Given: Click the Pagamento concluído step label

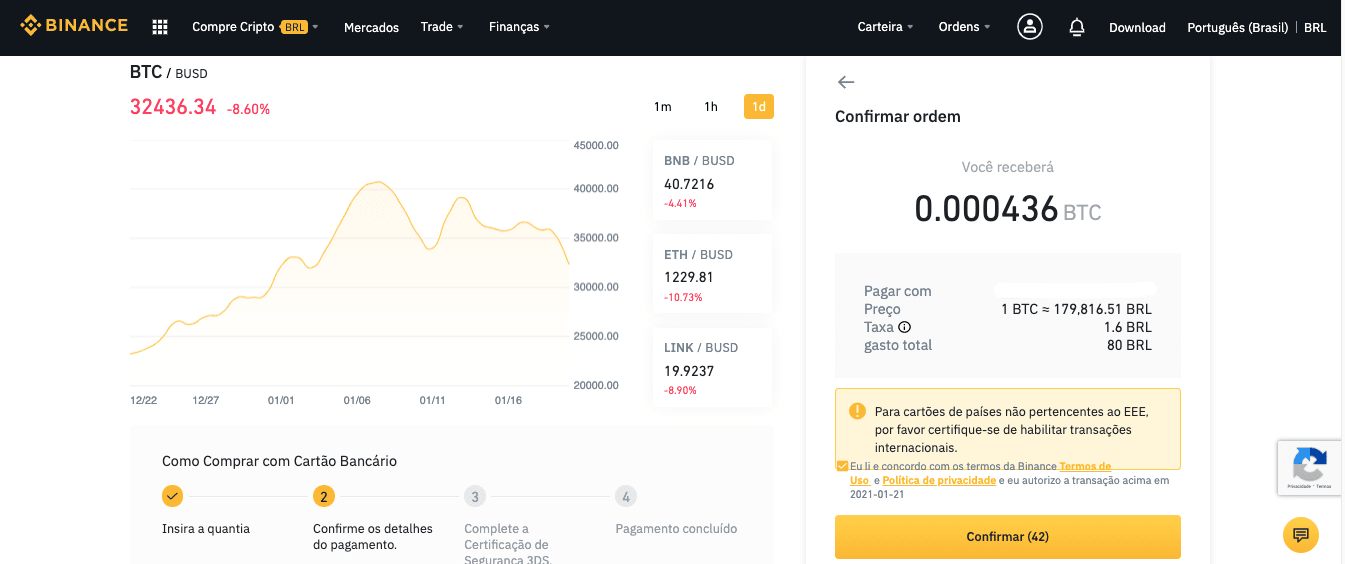Looking at the screenshot, I should pyautogui.click(x=676, y=528).
